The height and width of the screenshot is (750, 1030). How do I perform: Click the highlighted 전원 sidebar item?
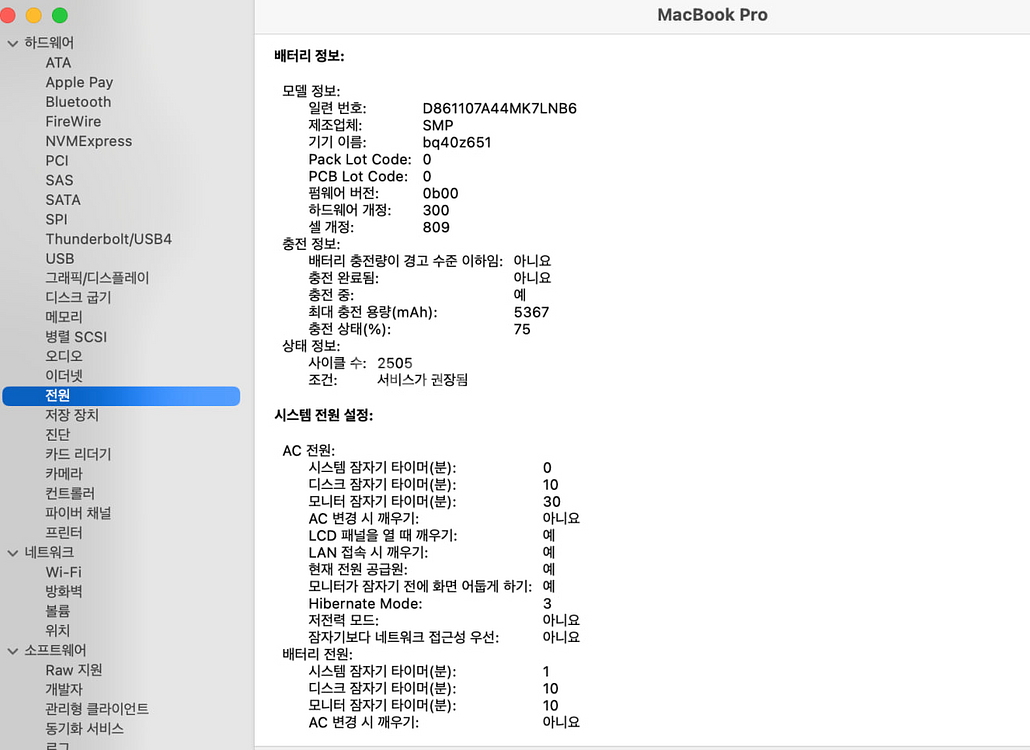click(x=122, y=396)
